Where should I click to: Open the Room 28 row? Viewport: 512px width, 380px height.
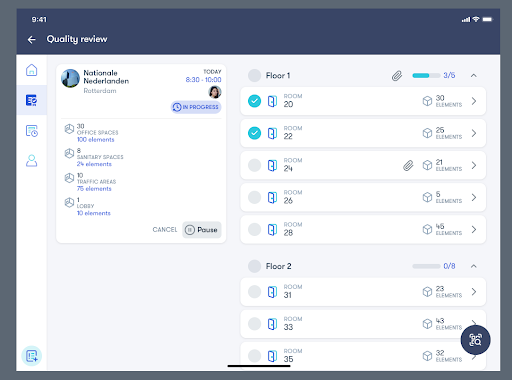(x=363, y=230)
